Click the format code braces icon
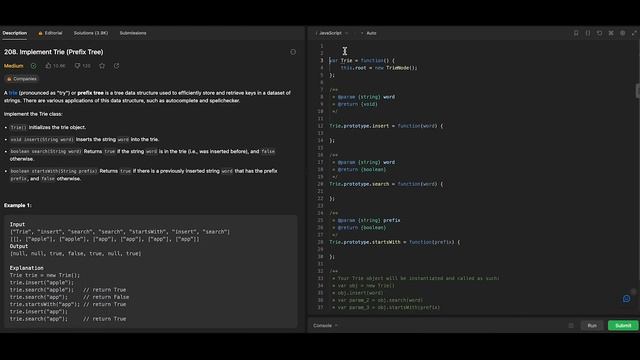 tap(588, 33)
